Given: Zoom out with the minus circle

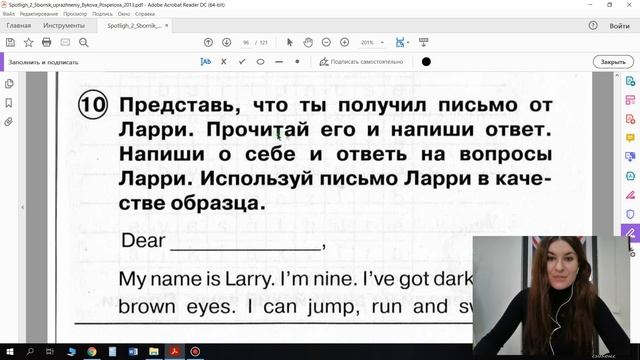Looking at the screenshot, I should pos(326,42).
